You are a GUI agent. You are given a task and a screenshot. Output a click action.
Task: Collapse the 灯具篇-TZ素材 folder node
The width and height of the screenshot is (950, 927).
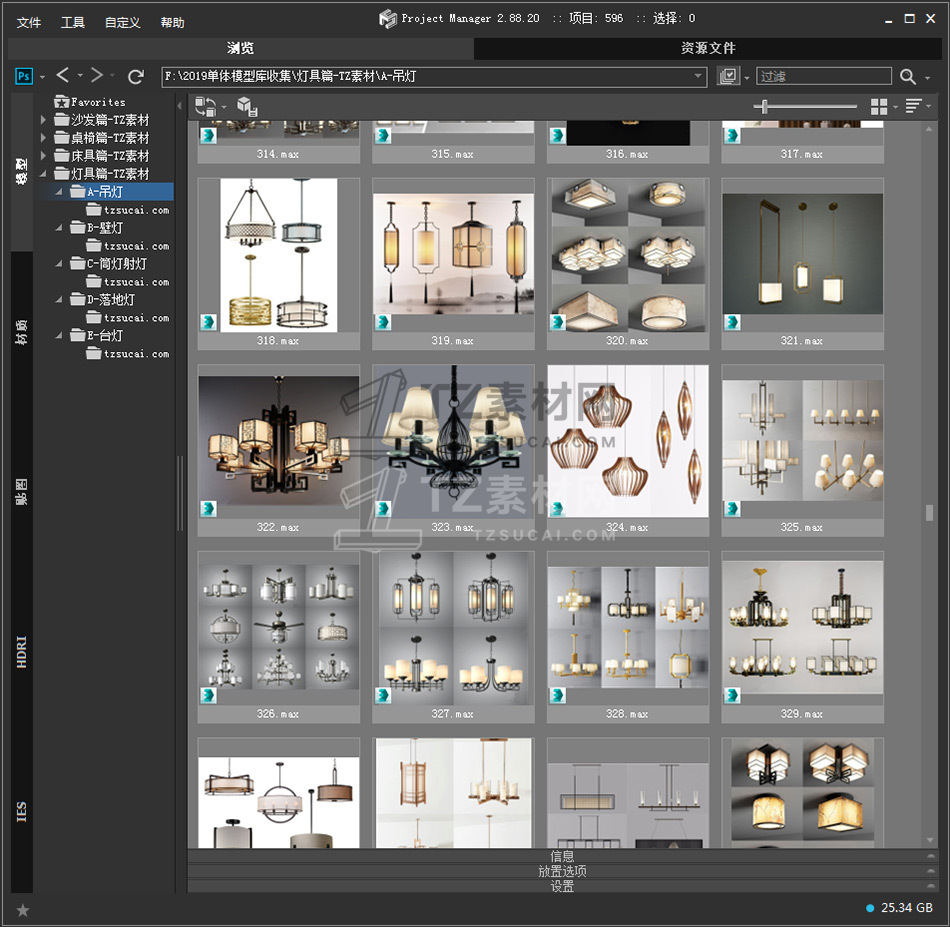click(x=44, y=174)
